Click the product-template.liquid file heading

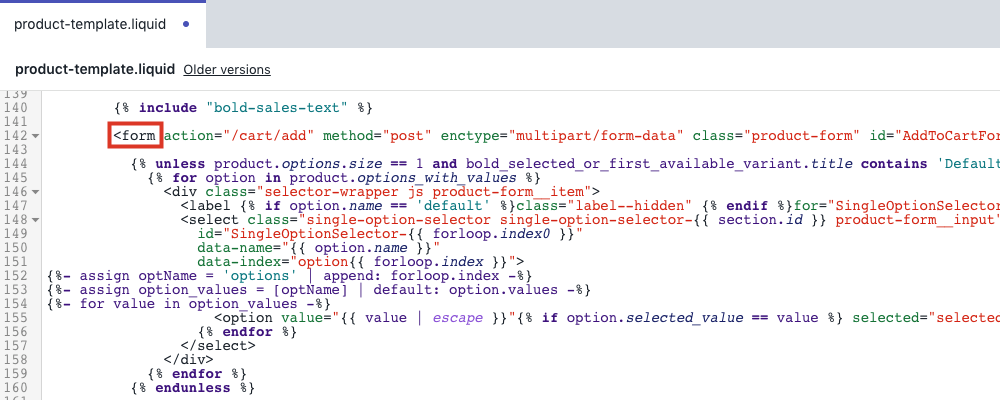95,70
